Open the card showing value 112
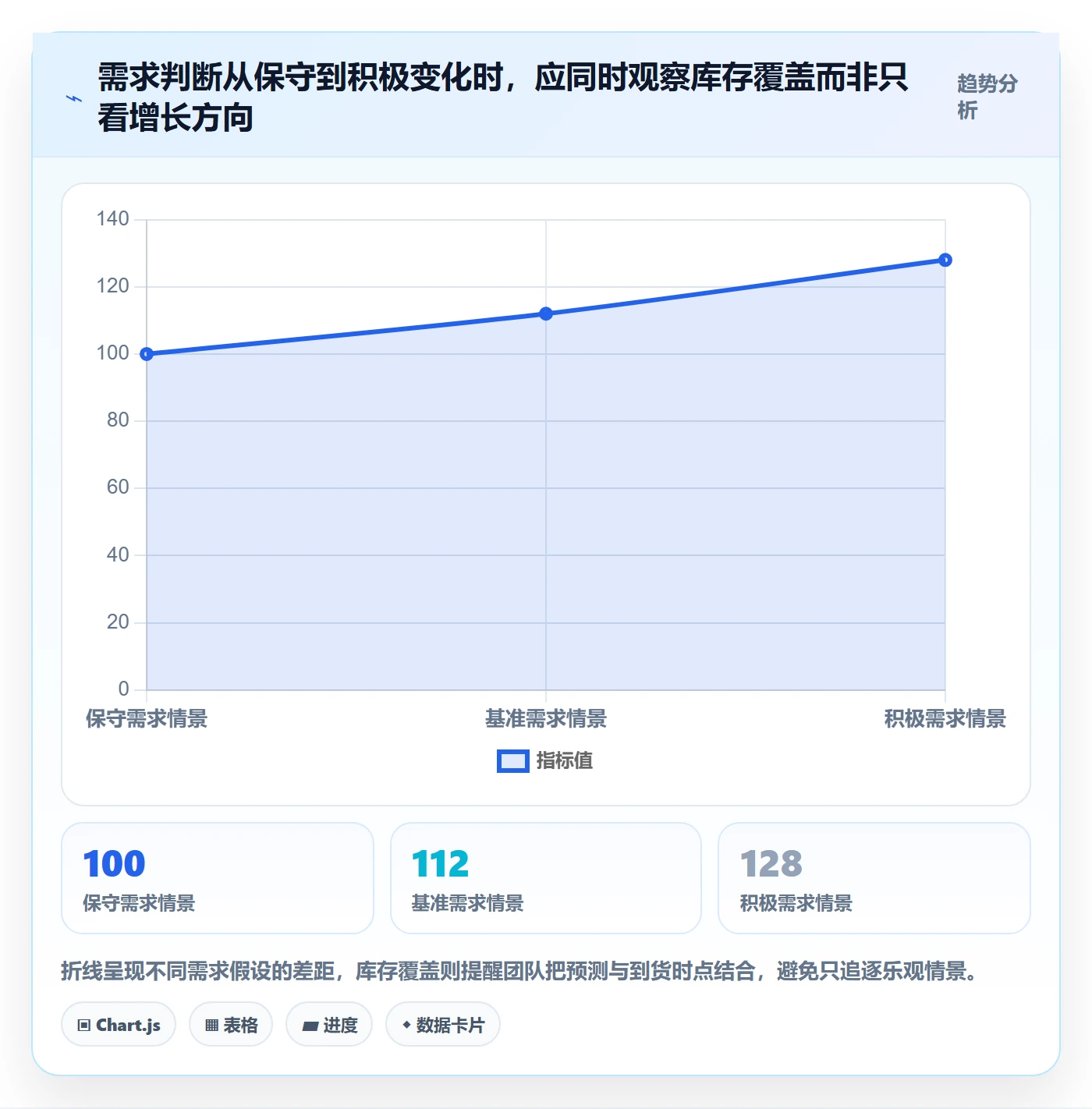 tap(546, 878)
